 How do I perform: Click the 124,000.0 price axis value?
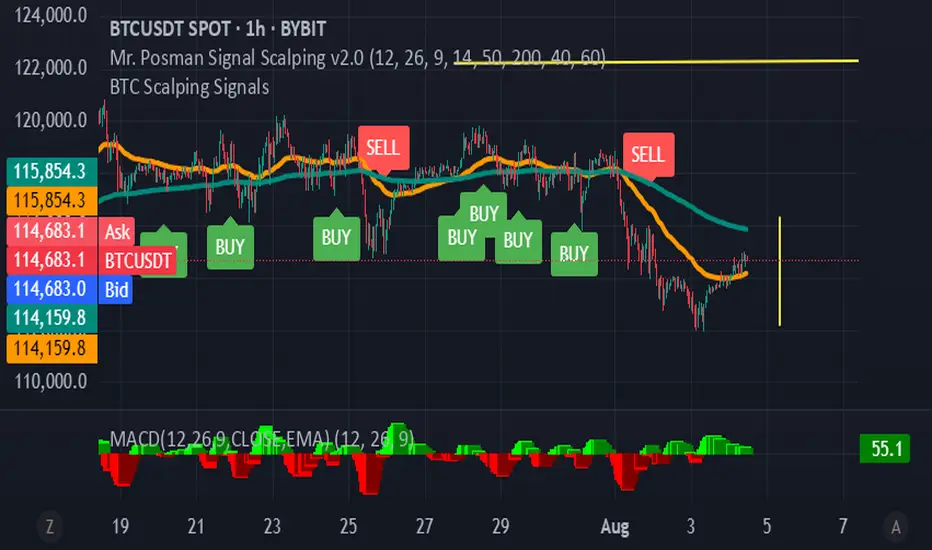click(x=51, y=15)
